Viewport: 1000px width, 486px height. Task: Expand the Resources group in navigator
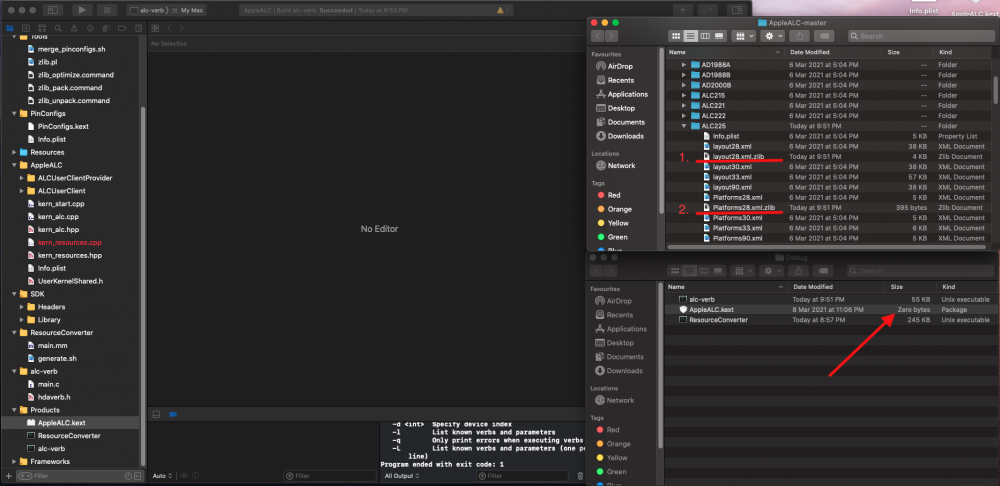[14, 152]
